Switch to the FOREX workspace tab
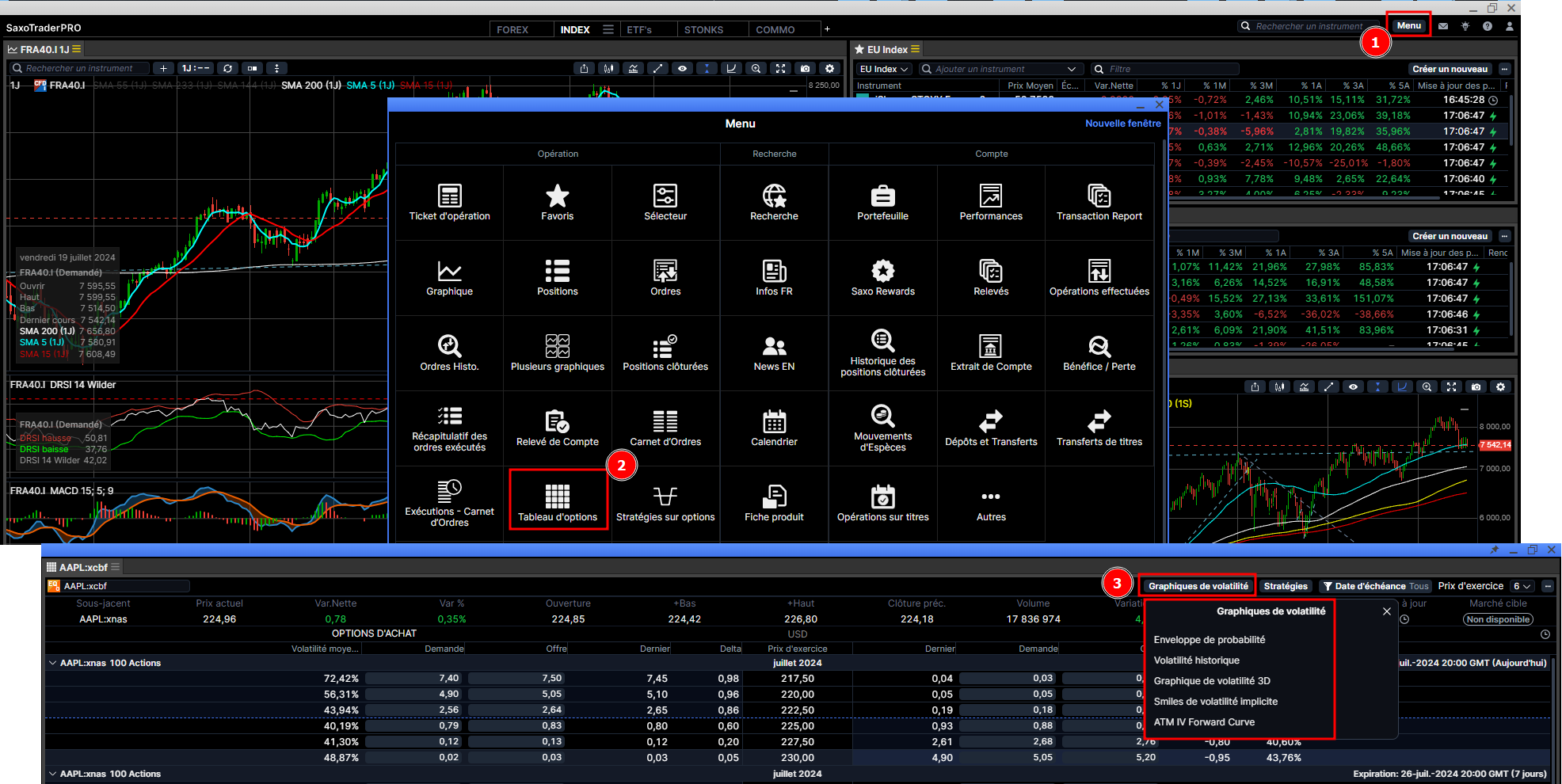1562x784 pixels. (512, 29)
